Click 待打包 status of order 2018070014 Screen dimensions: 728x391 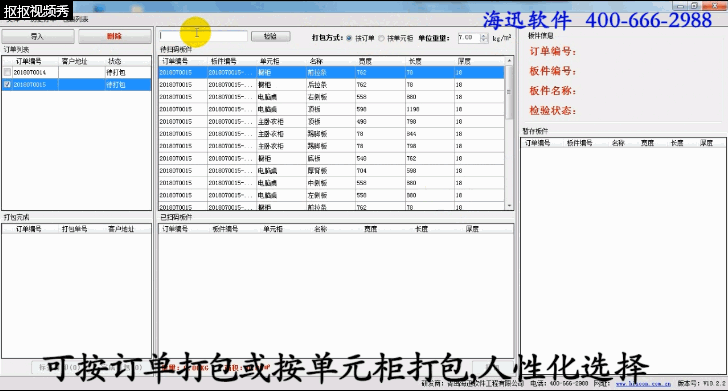[x=116, y=72]
